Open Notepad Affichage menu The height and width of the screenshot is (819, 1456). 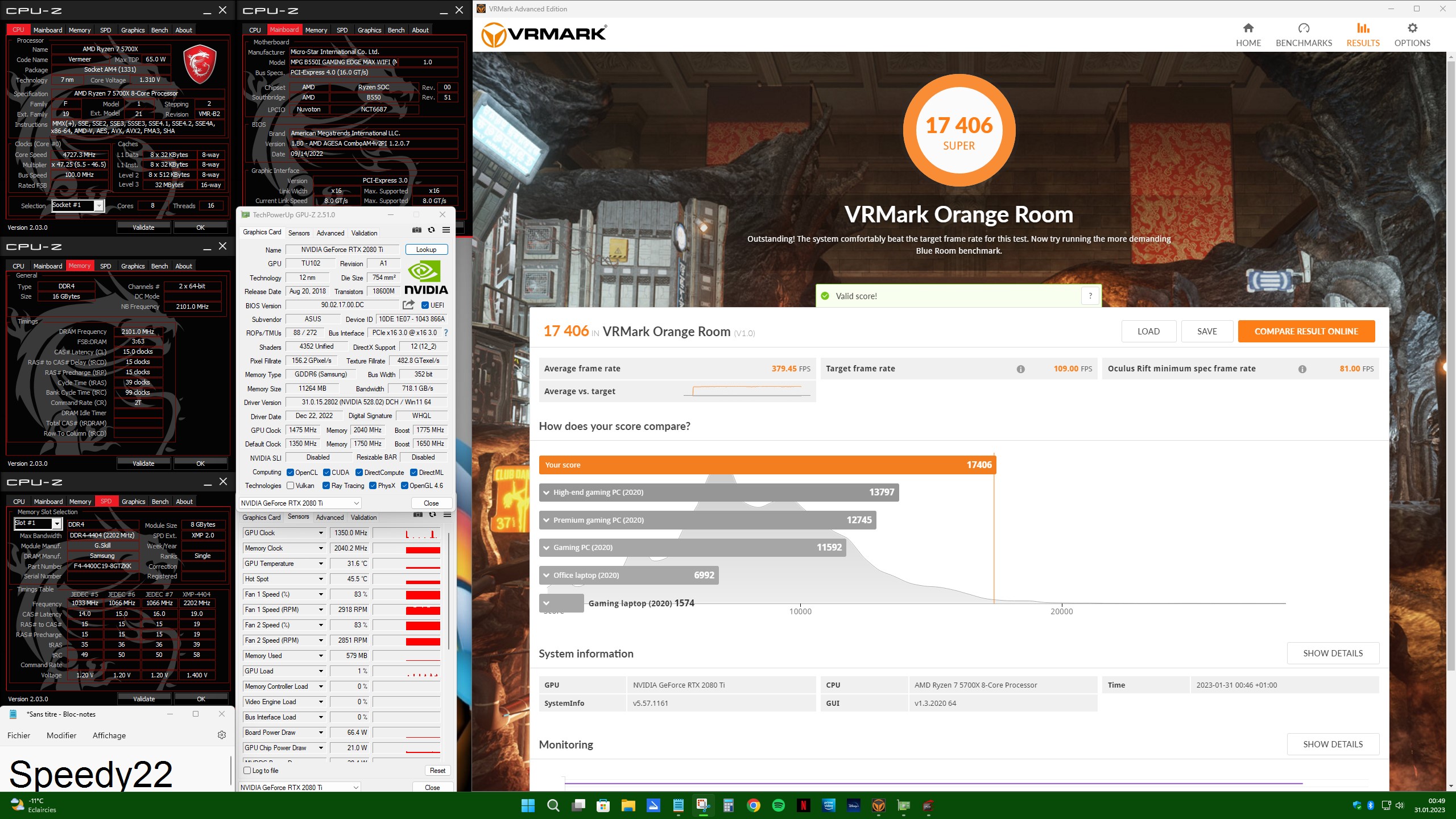[x=109, y=735]
